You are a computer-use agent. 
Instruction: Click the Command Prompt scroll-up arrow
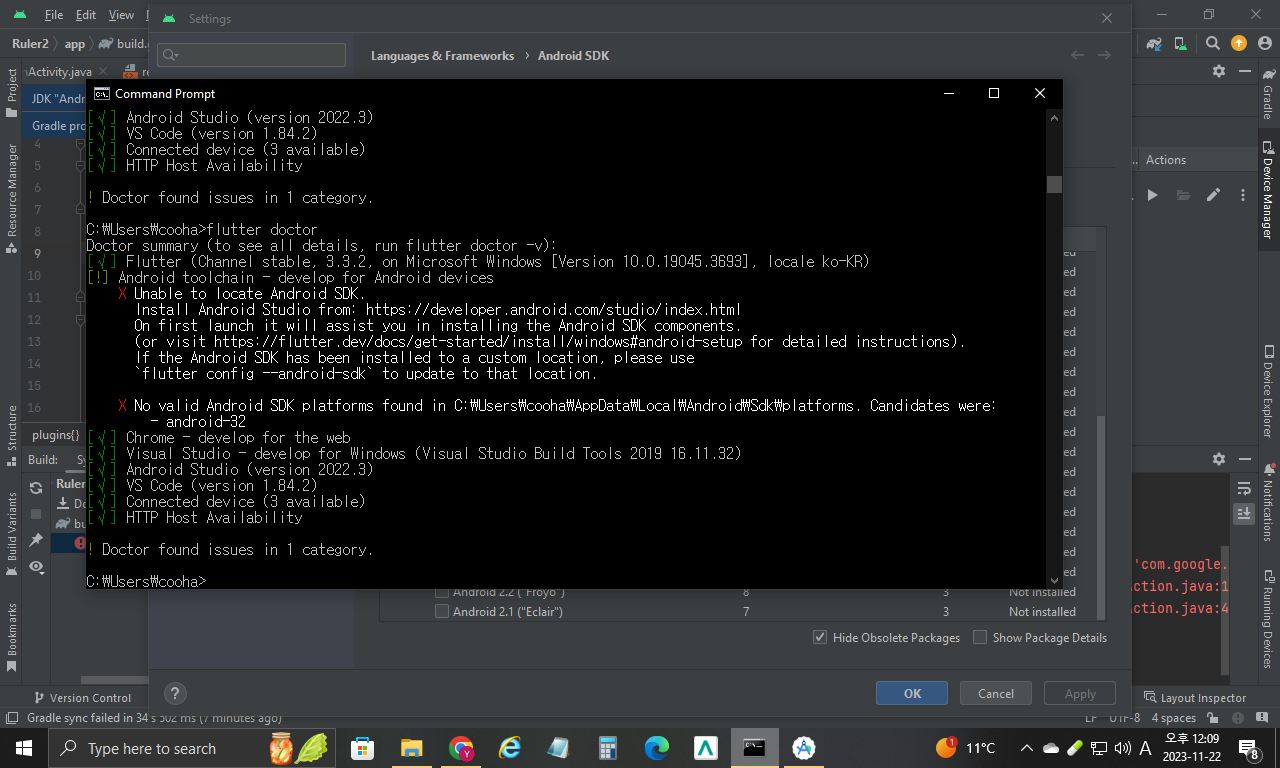click(1054, 117)
